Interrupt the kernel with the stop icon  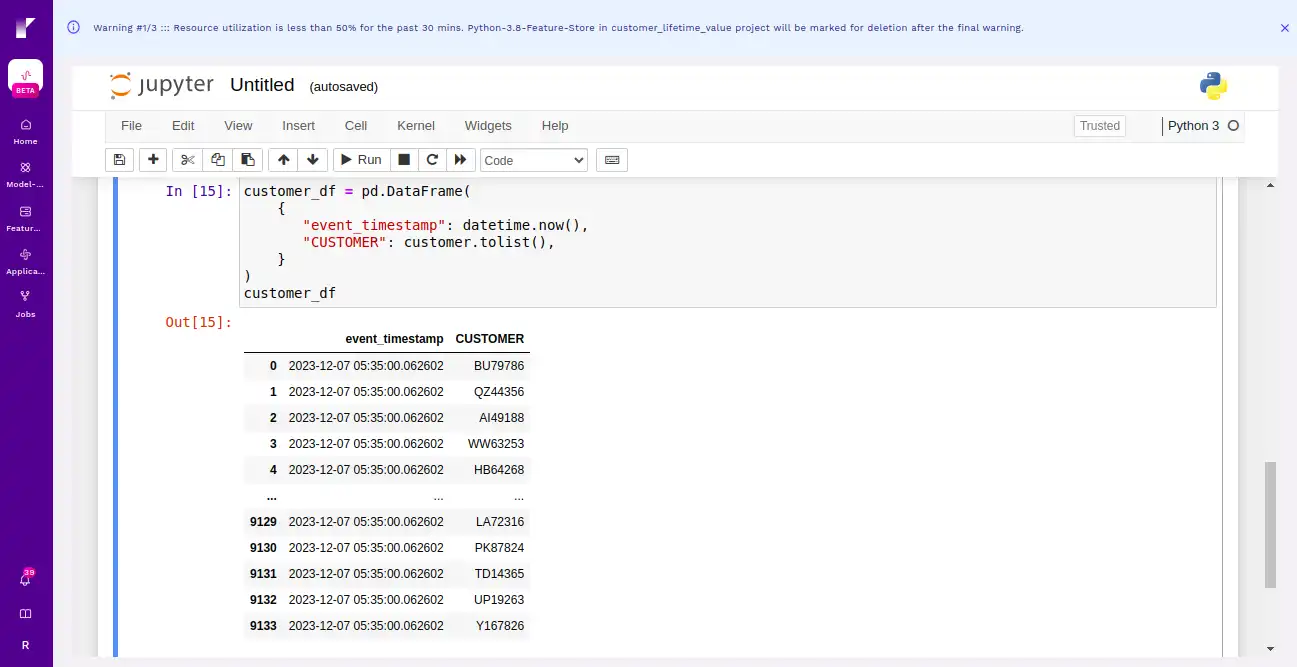tap(404, 160)
